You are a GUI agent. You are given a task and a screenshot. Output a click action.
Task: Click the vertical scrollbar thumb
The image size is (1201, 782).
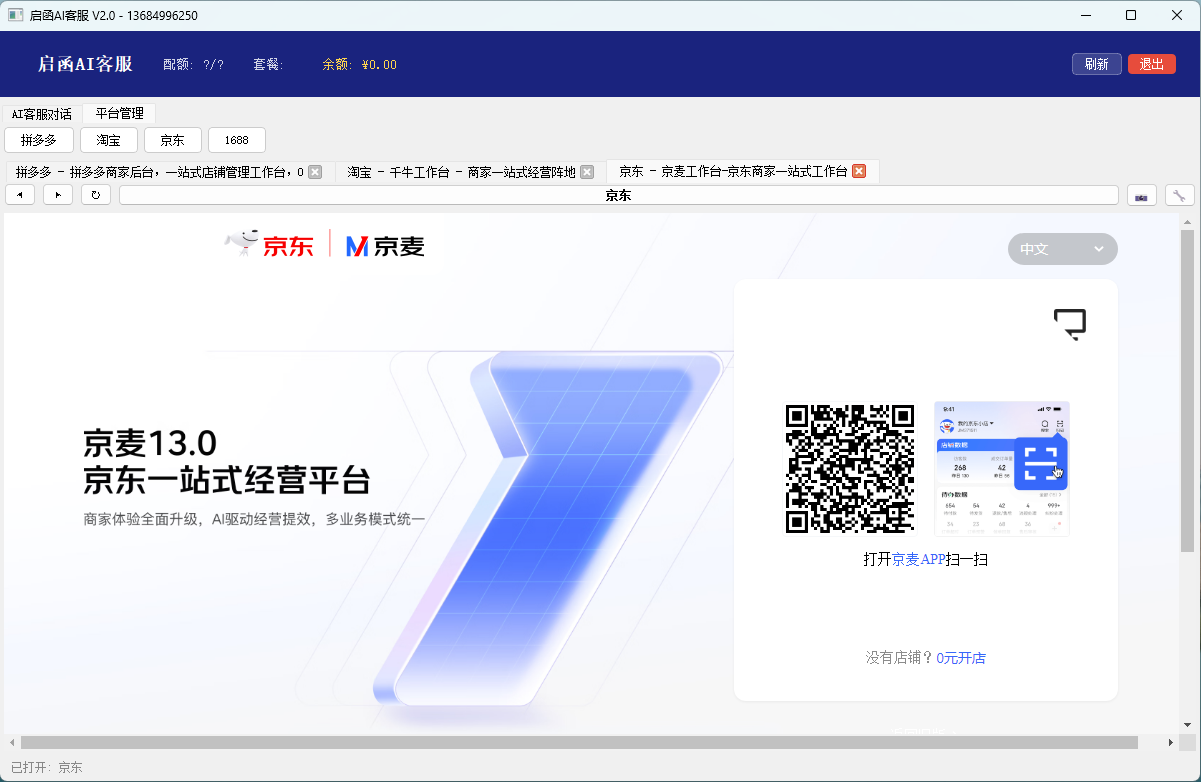click(1187, 390)
